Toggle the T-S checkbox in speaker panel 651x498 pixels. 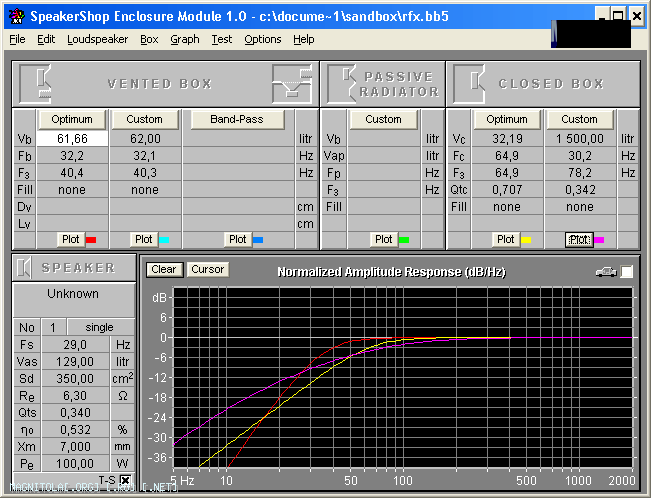click(x=125, y=480)
